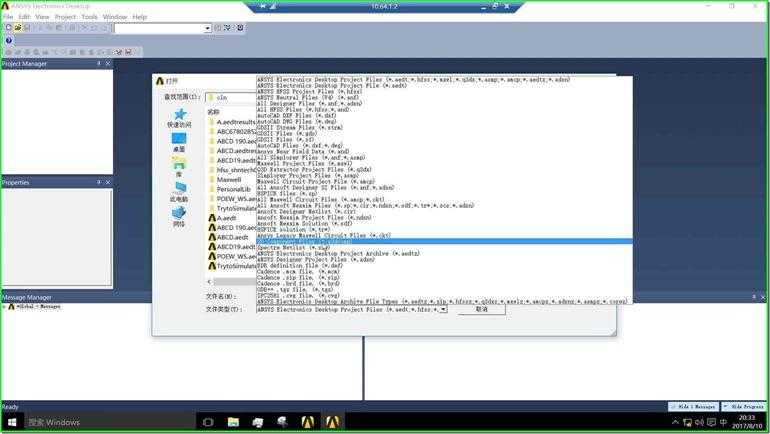Select the A.aedtresults folder
This screenshot has height=434, width=770.
pos(233,122)
